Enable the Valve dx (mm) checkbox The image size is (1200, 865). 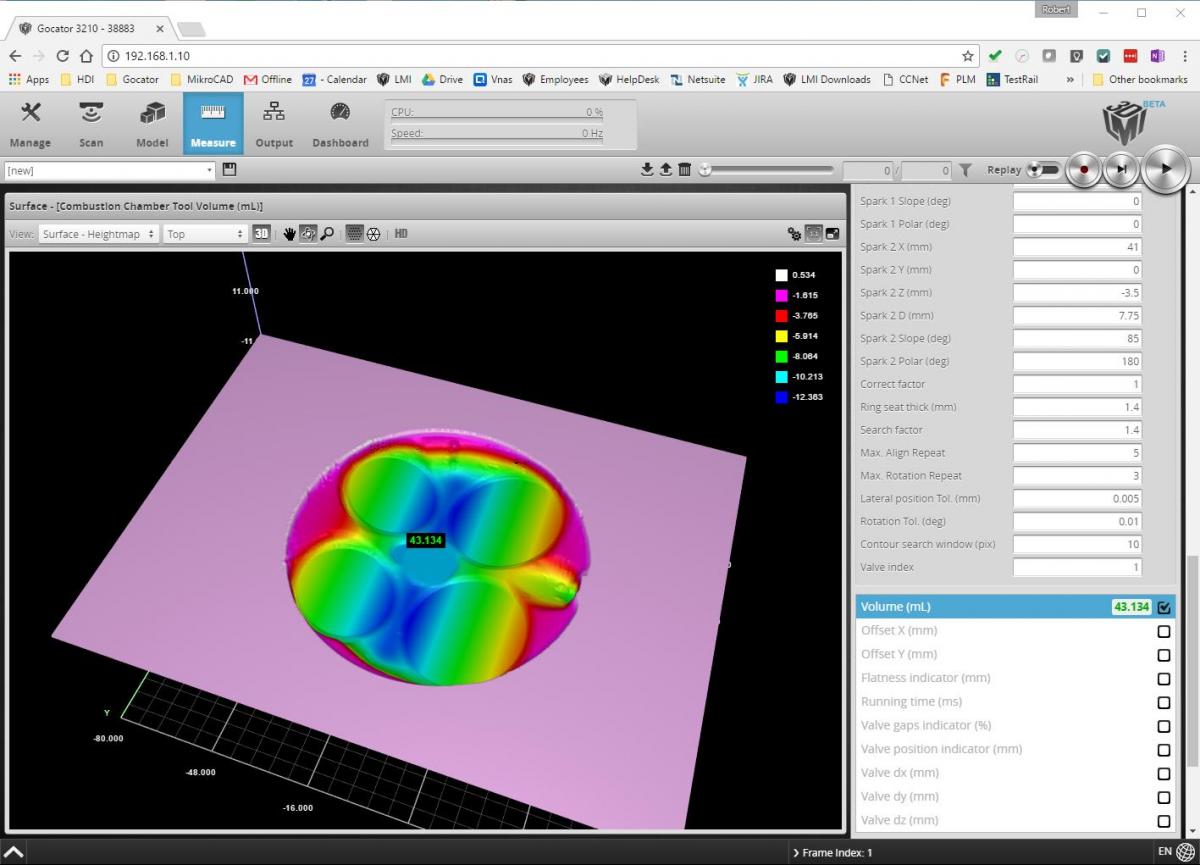pyautogui.click(x=1164, y=773)
